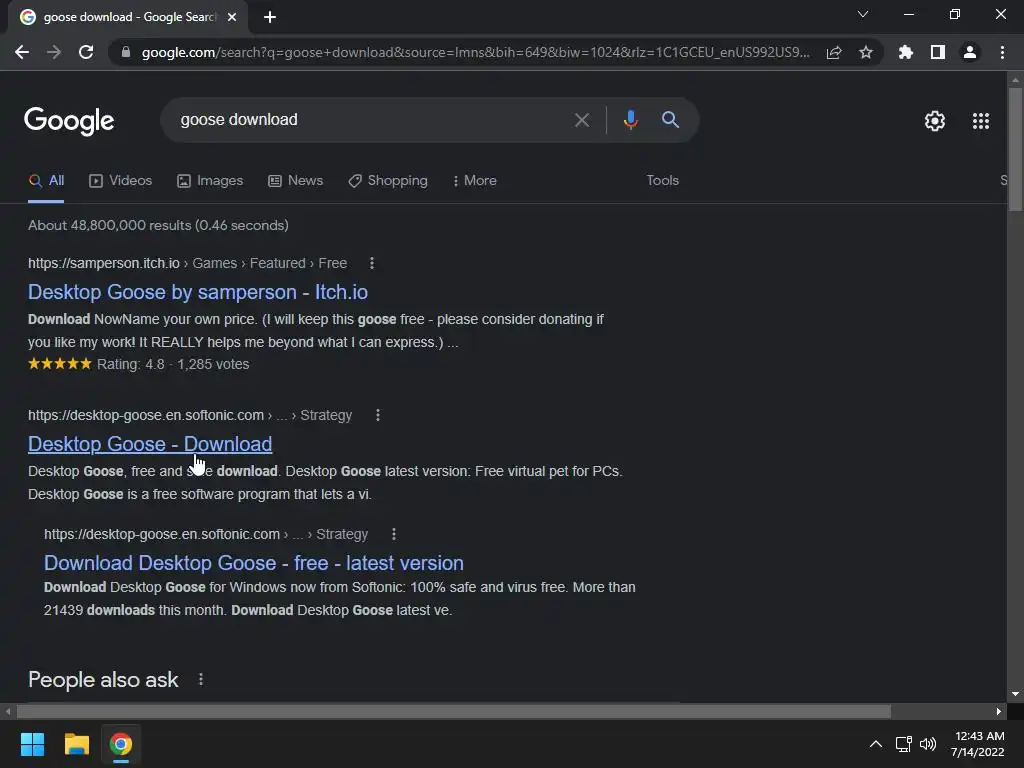Image resolution: width=1024 pixels, height=768 pixels.
Task: Open the volume tray icon
Action: [x=927, y=744]
